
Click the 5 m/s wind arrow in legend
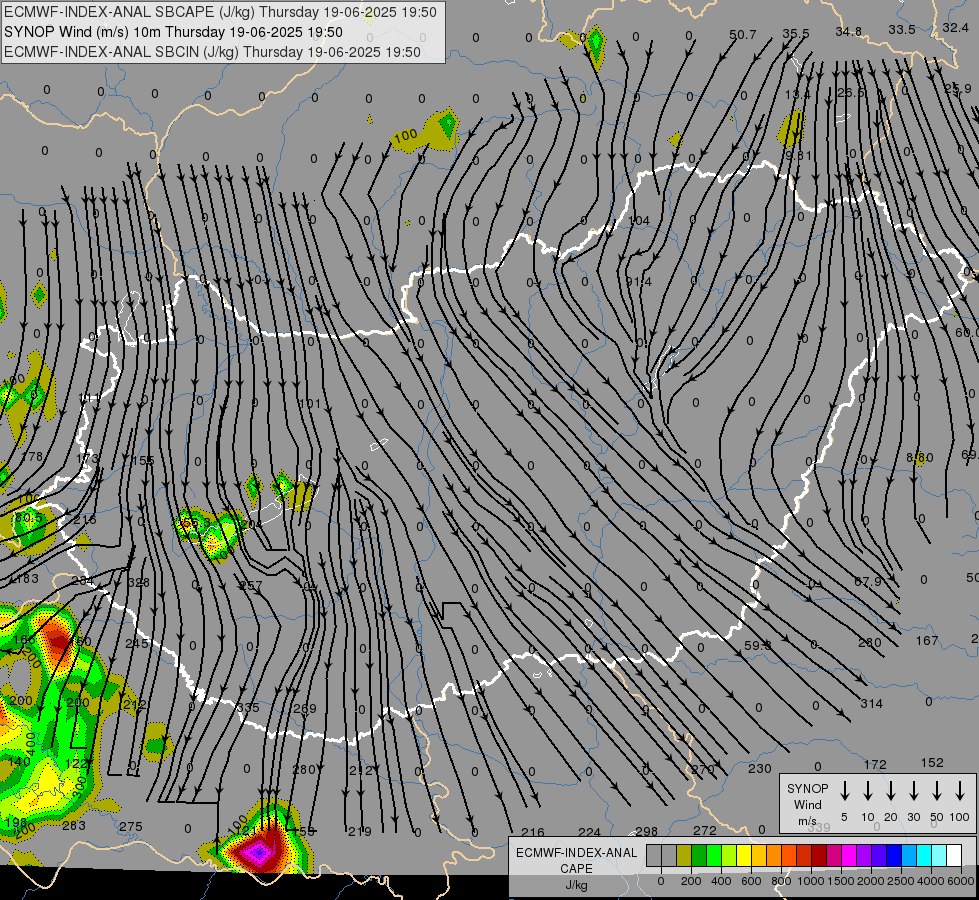[844, 790]
